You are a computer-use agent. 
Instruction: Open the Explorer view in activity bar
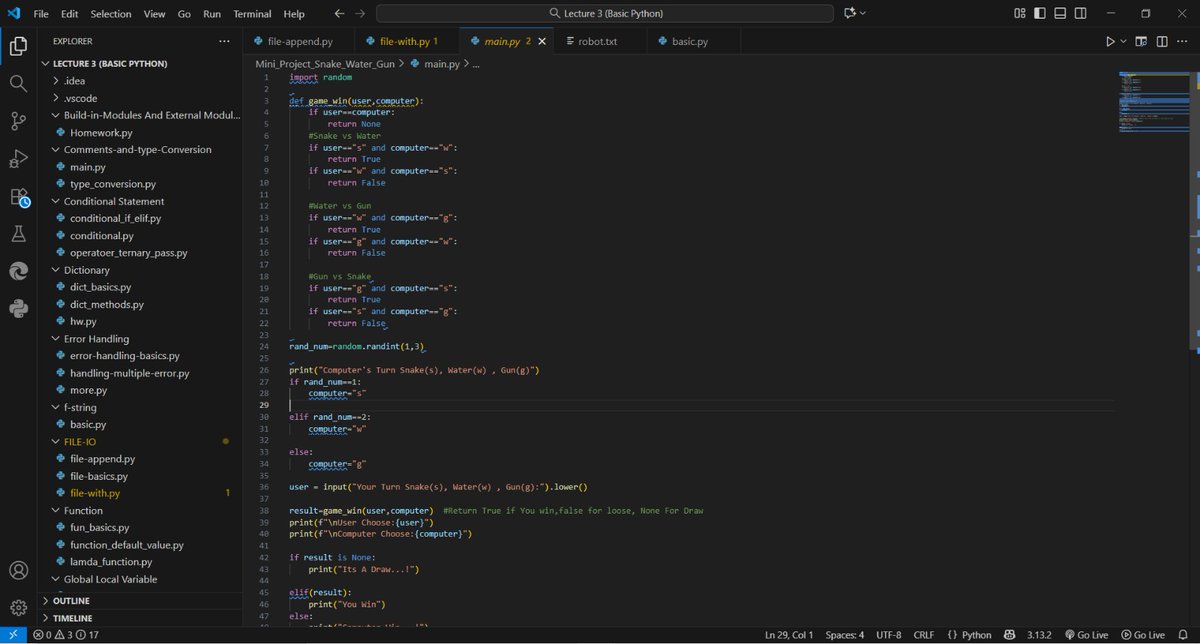18,46
